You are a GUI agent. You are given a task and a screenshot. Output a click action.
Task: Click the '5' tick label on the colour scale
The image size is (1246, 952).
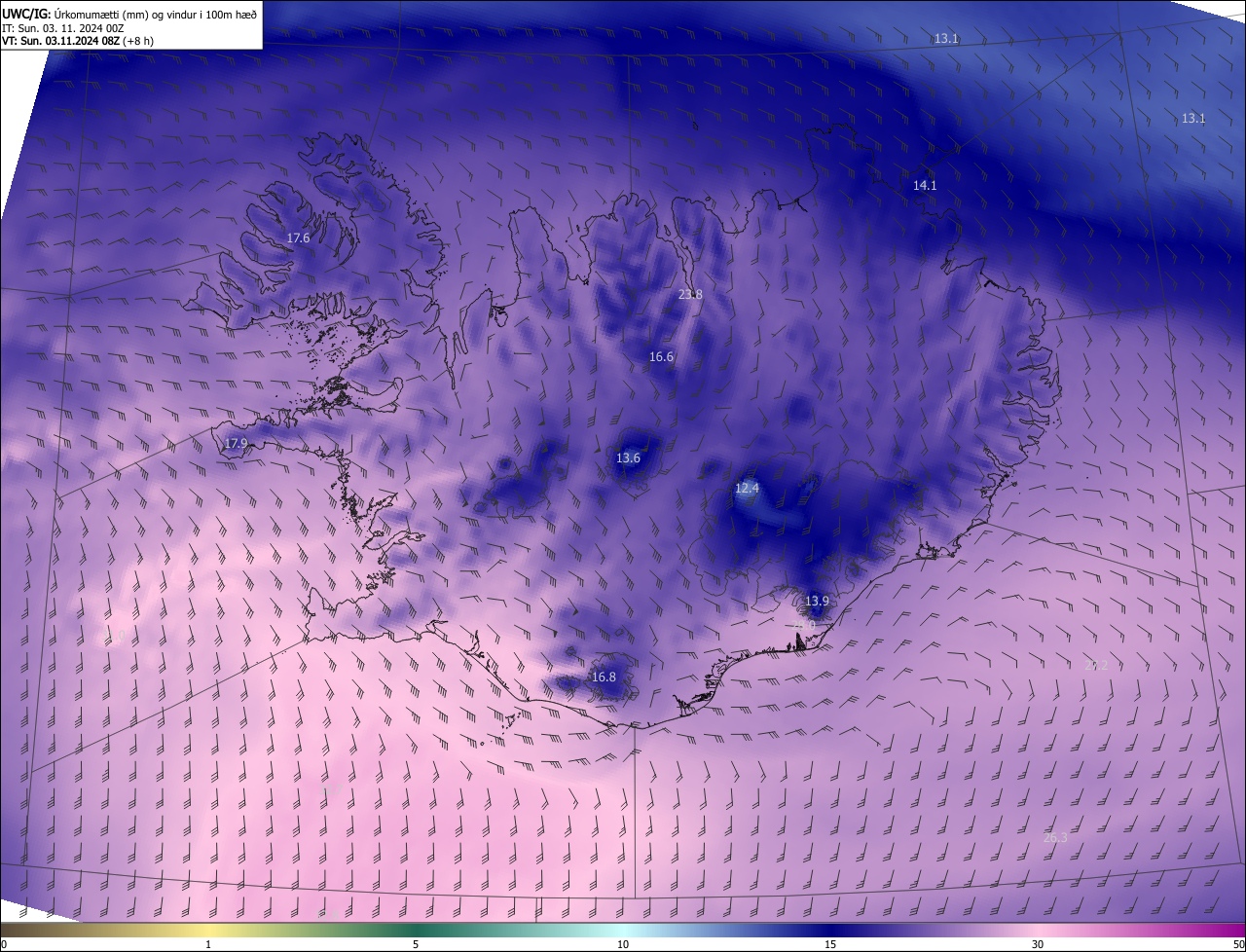coord(416,944)
